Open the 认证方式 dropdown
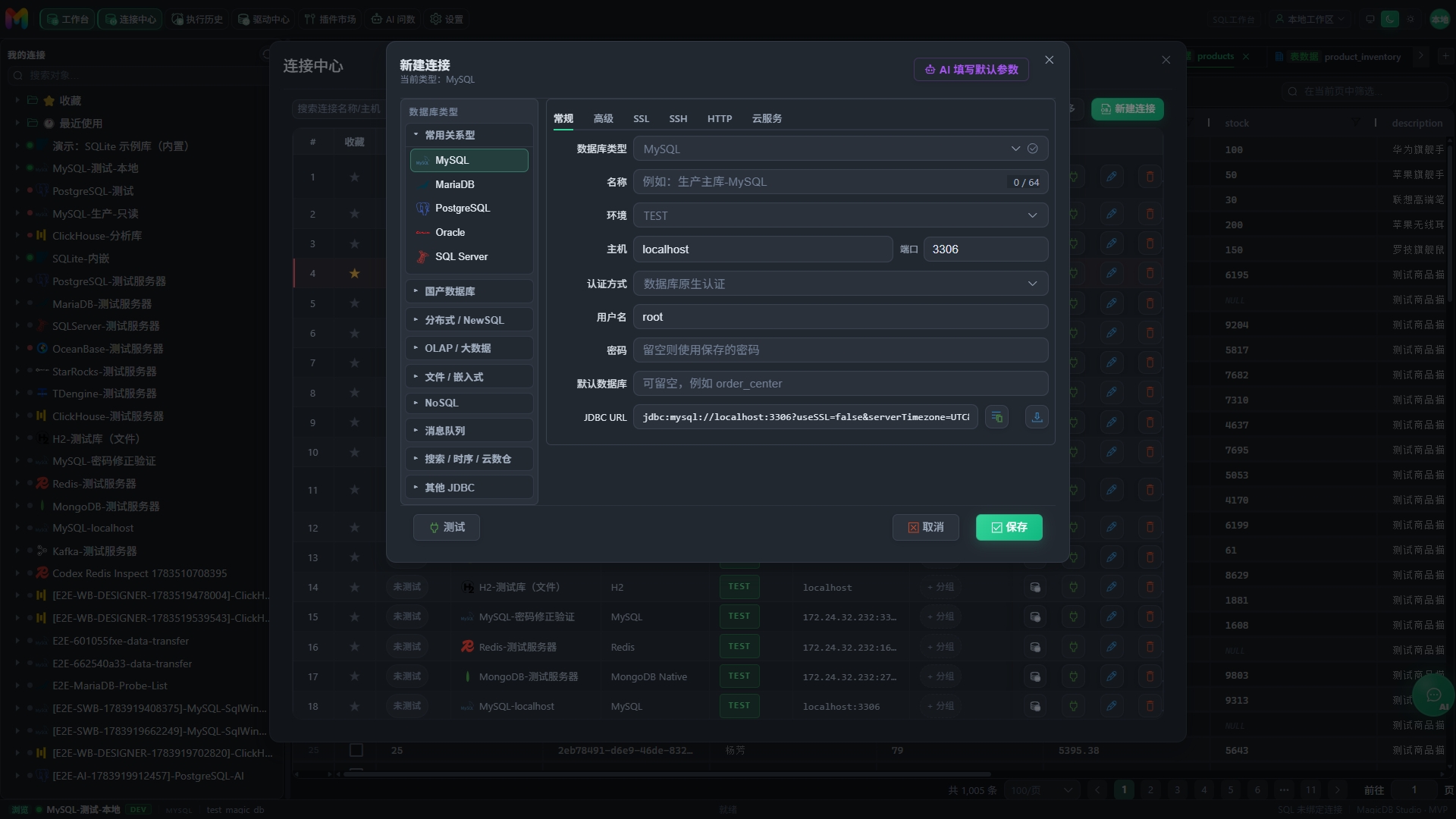 pos(840,284)
